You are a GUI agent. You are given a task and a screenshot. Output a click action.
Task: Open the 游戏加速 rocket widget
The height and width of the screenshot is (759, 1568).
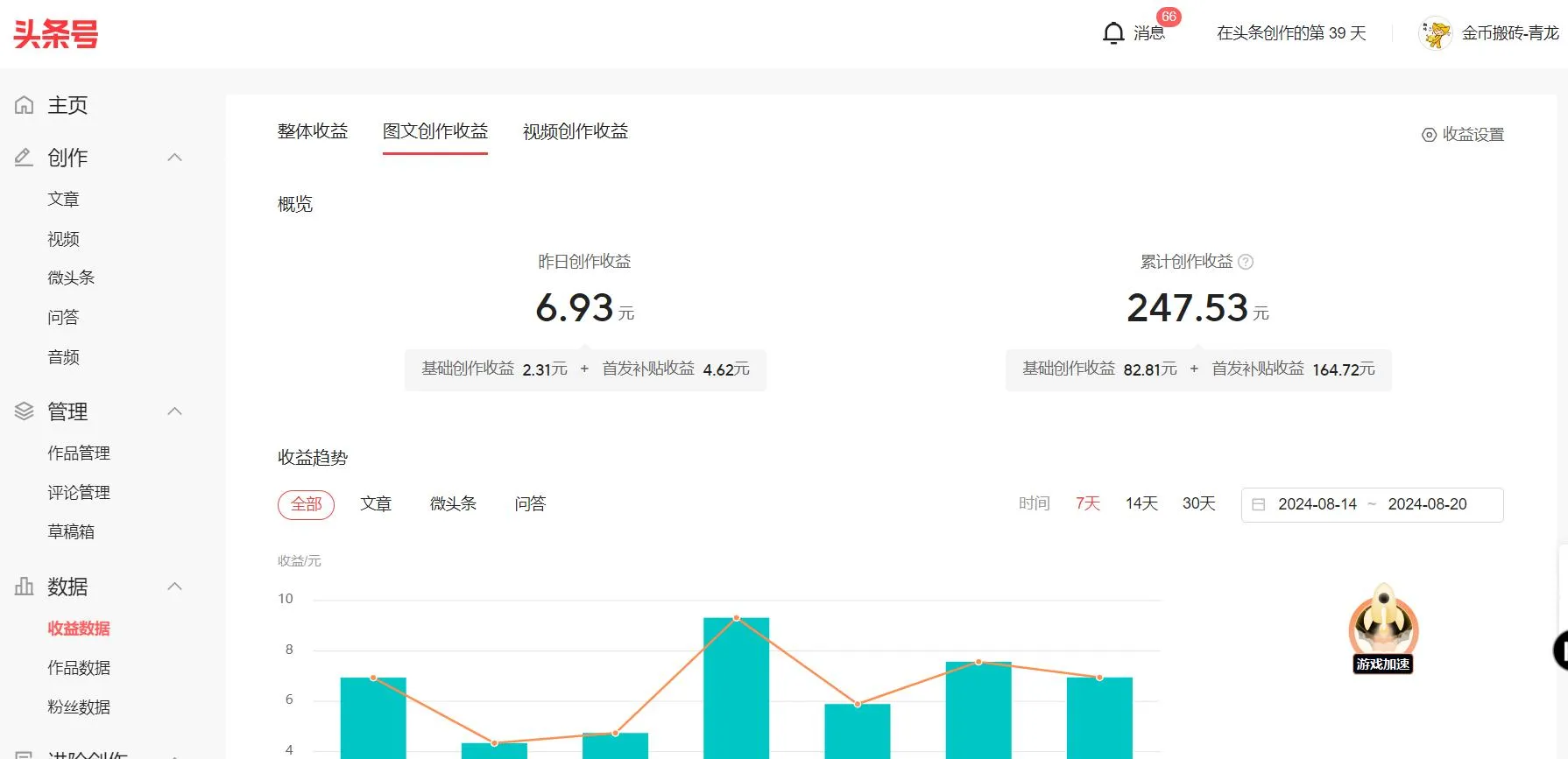pos(1383,629)
